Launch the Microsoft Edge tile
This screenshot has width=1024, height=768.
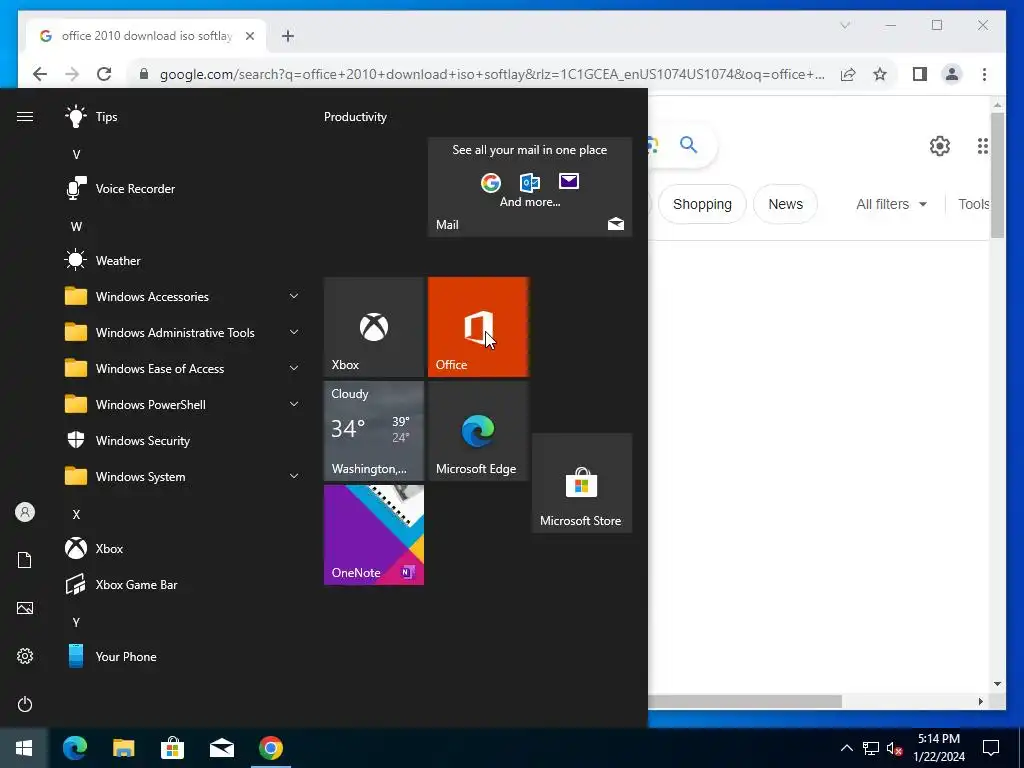478,431
